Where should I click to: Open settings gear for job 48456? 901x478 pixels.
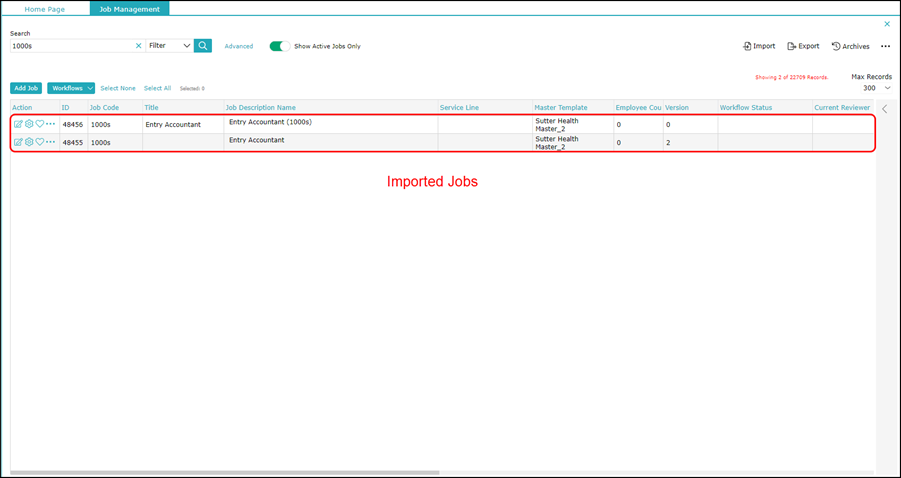click(29, 124)
